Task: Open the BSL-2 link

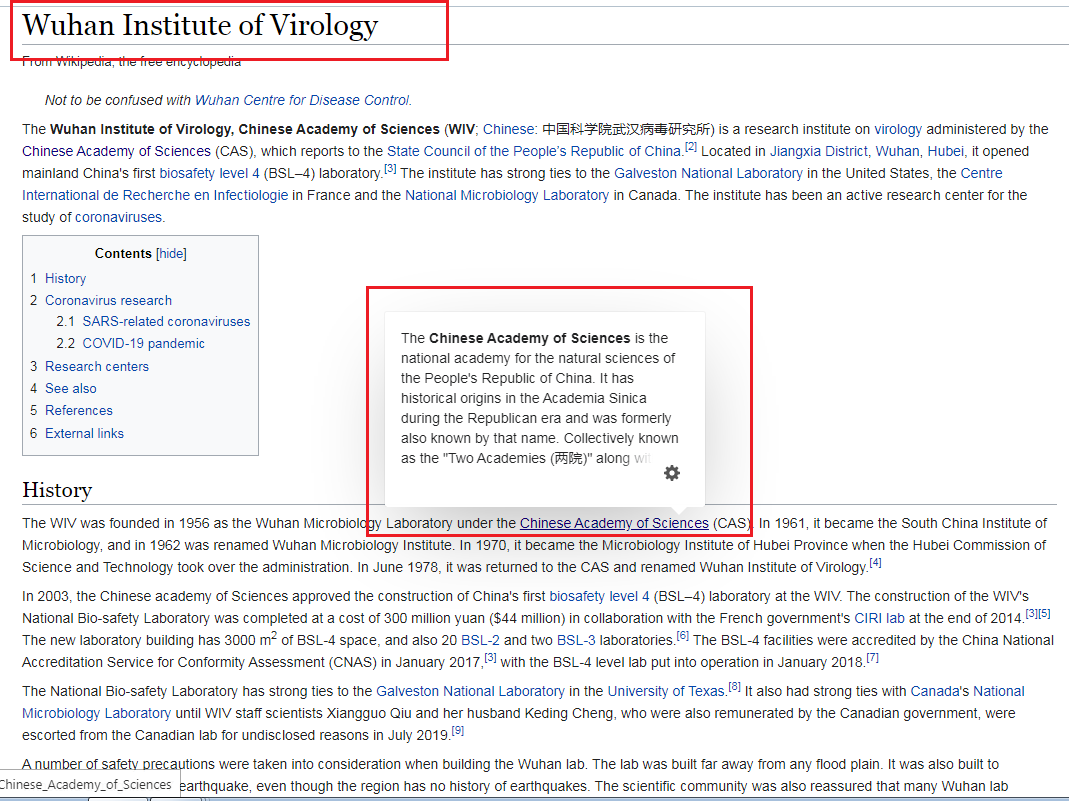Action: [x=480, y=640]
